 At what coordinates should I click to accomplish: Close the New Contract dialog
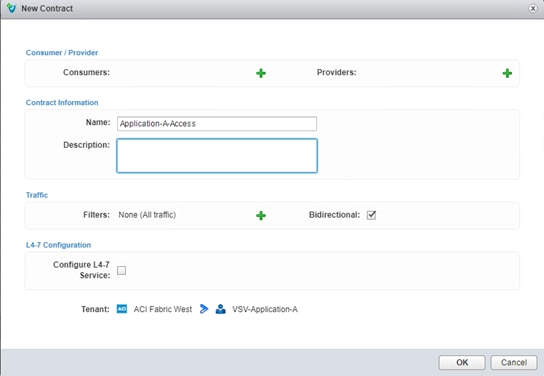coord(533,8)
